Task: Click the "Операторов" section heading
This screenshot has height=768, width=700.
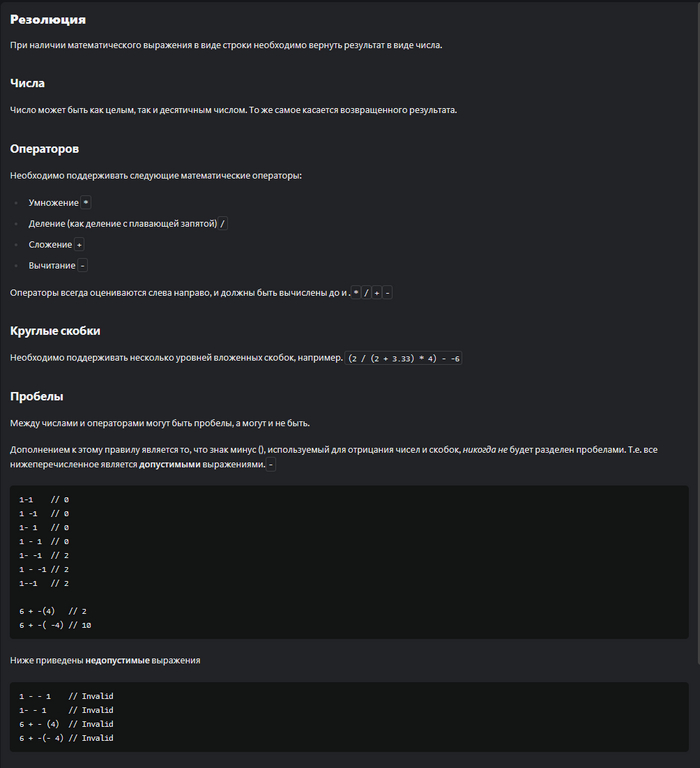Action: [x=44, y=149]
